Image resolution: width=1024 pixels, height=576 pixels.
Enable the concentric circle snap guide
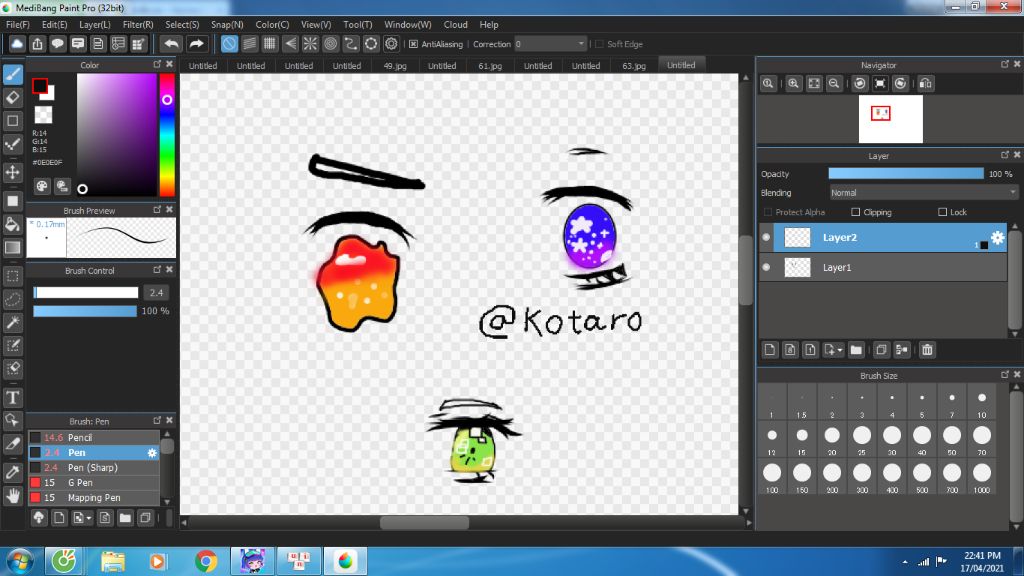[330, 44]
